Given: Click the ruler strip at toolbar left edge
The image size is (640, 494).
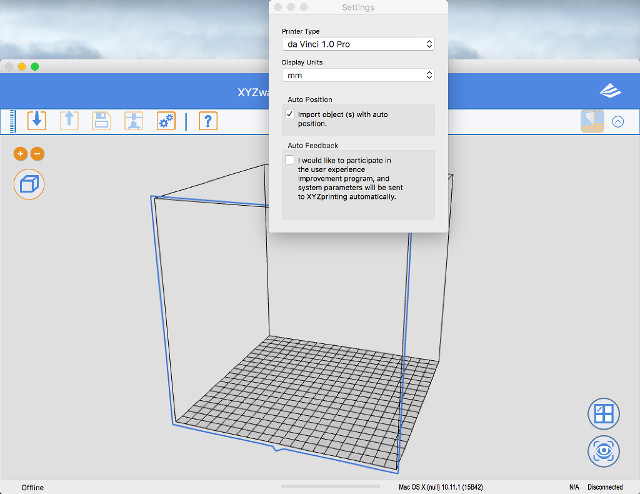Looking at the screenshot, I should tap(13, 121).
